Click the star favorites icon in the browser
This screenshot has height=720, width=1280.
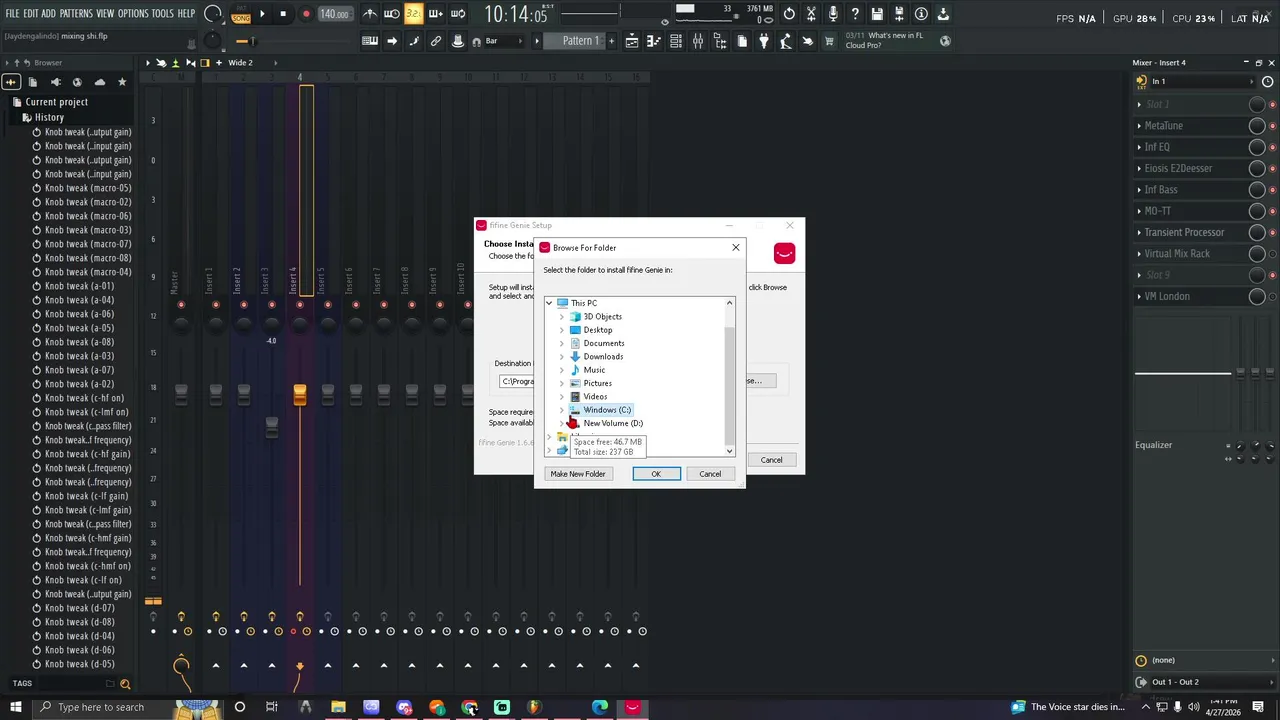click(122, 82)
